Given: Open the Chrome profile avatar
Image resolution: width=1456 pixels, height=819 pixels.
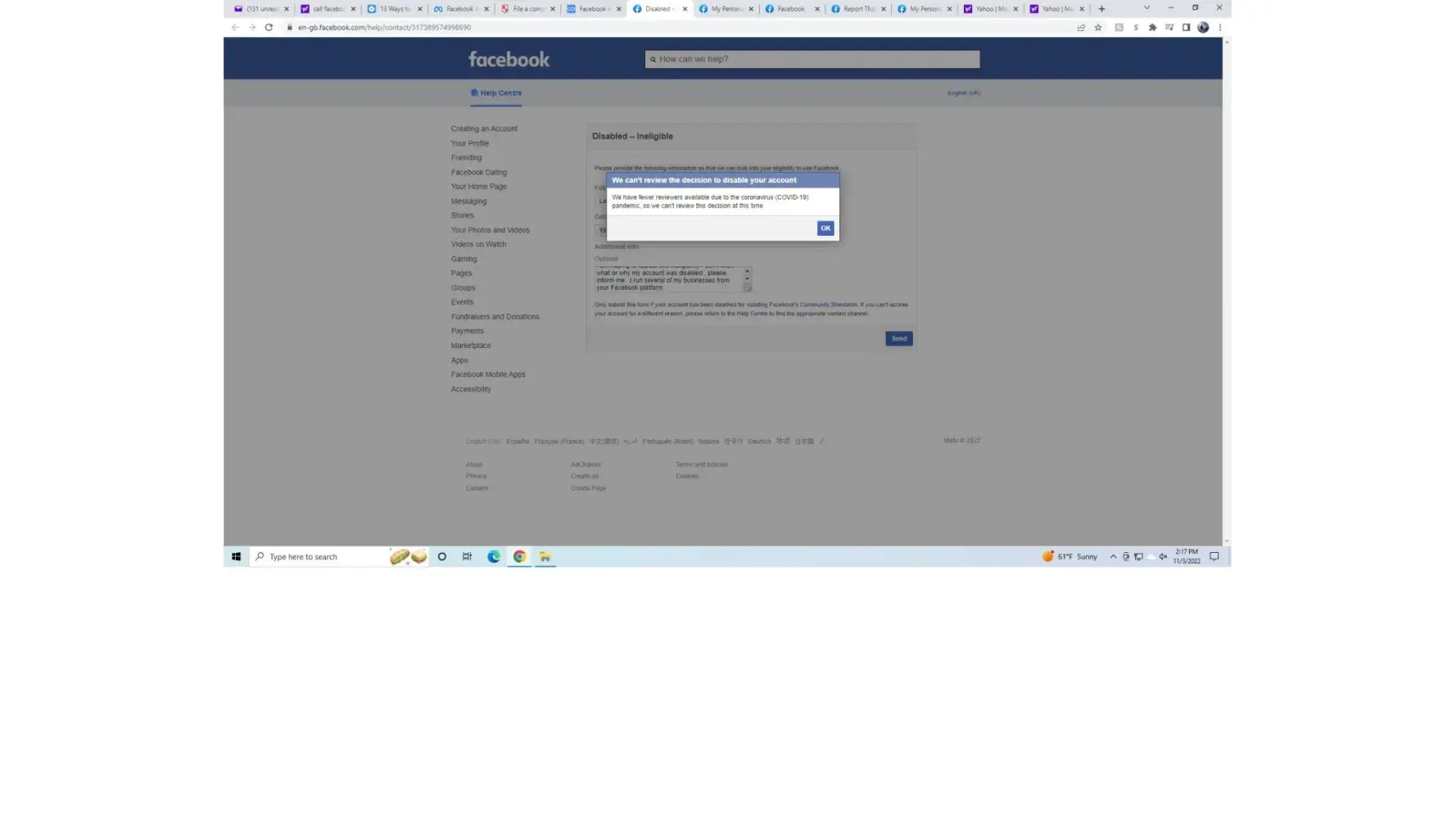Looking at the screenshot, I should point(1203,27).
